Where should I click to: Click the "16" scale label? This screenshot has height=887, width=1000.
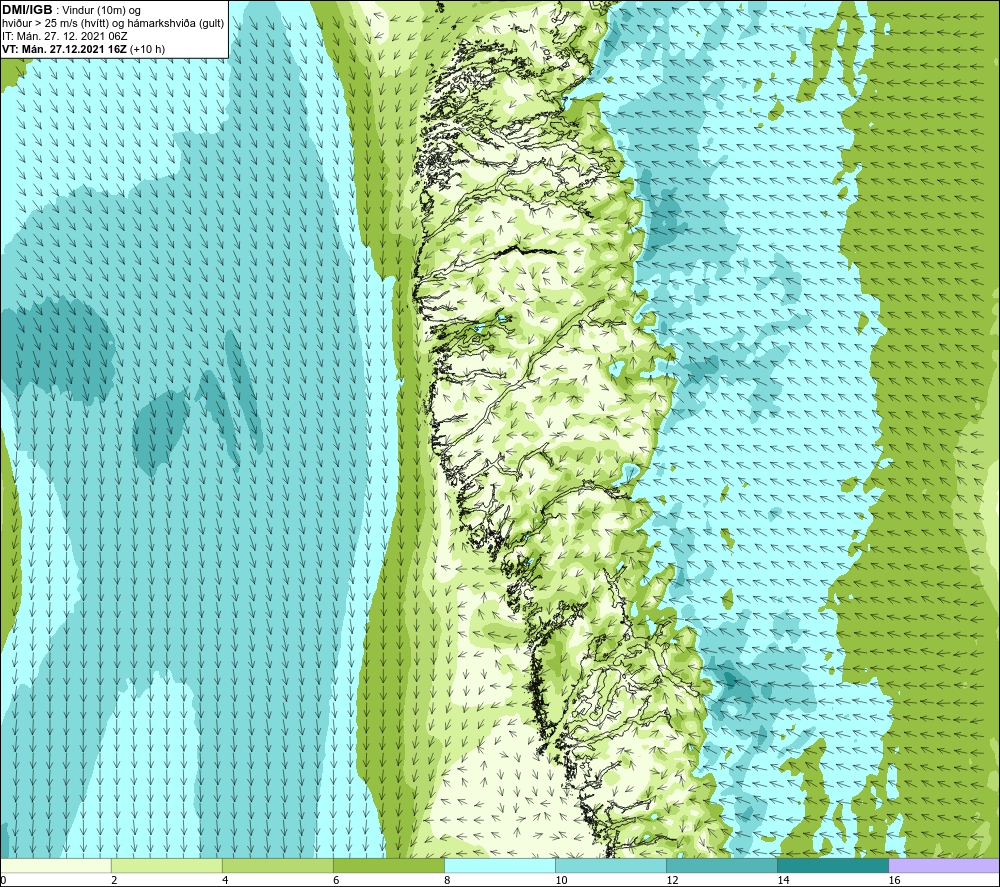click(x=894, y=881)
